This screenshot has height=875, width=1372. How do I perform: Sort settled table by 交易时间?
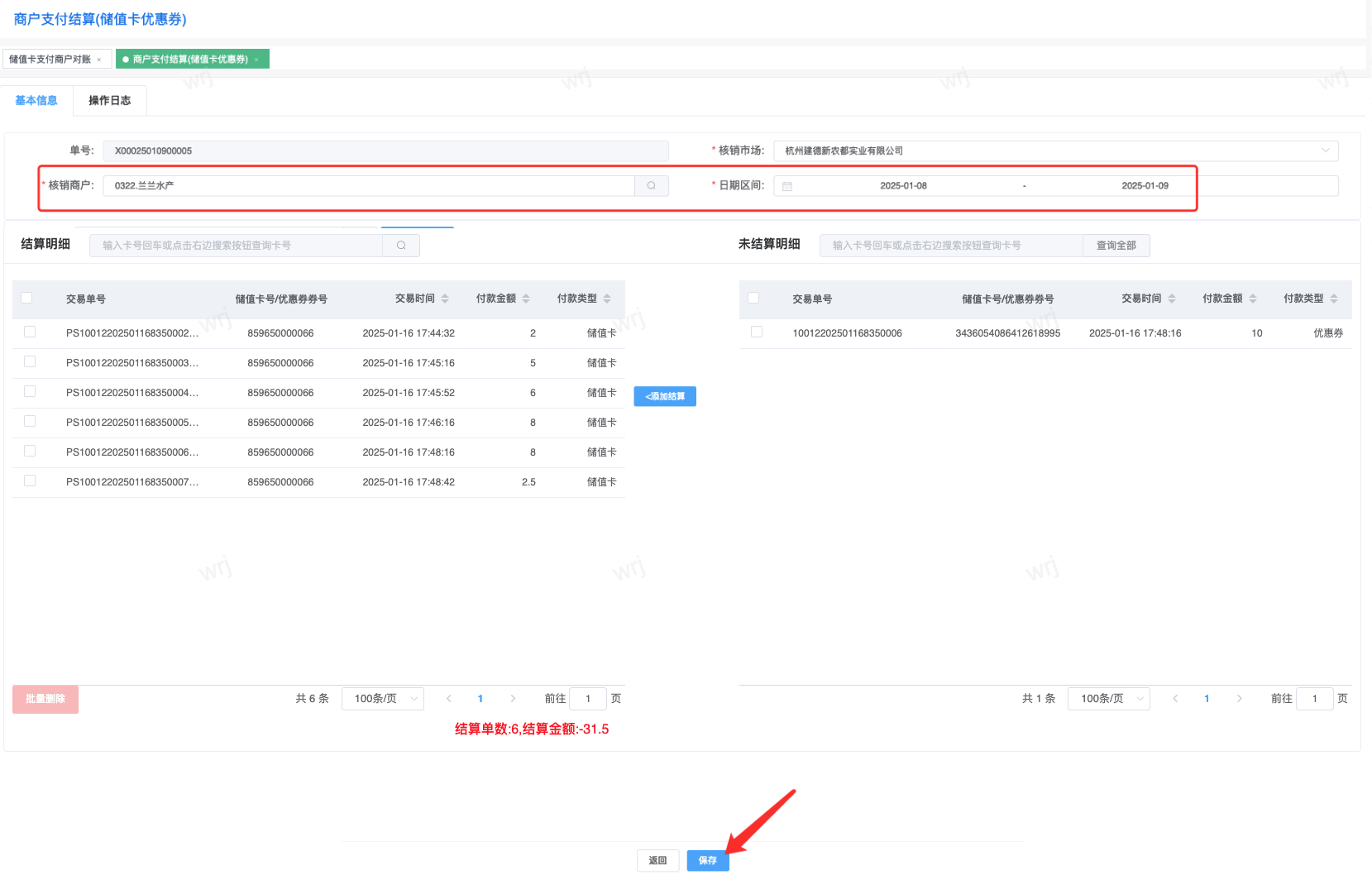tap(445, 299)
